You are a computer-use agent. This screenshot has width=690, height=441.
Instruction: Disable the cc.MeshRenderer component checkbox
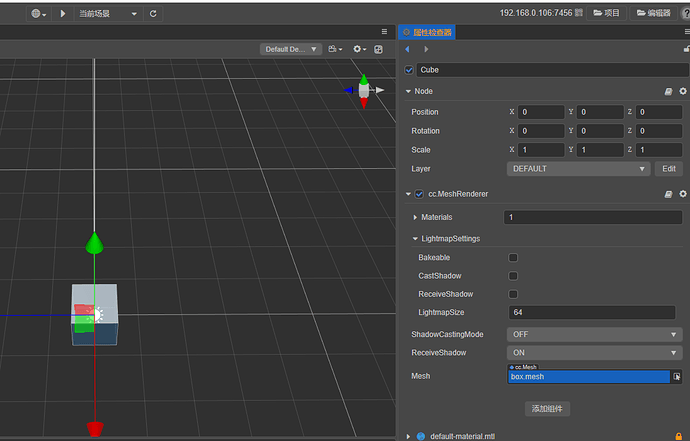point(419,194)
